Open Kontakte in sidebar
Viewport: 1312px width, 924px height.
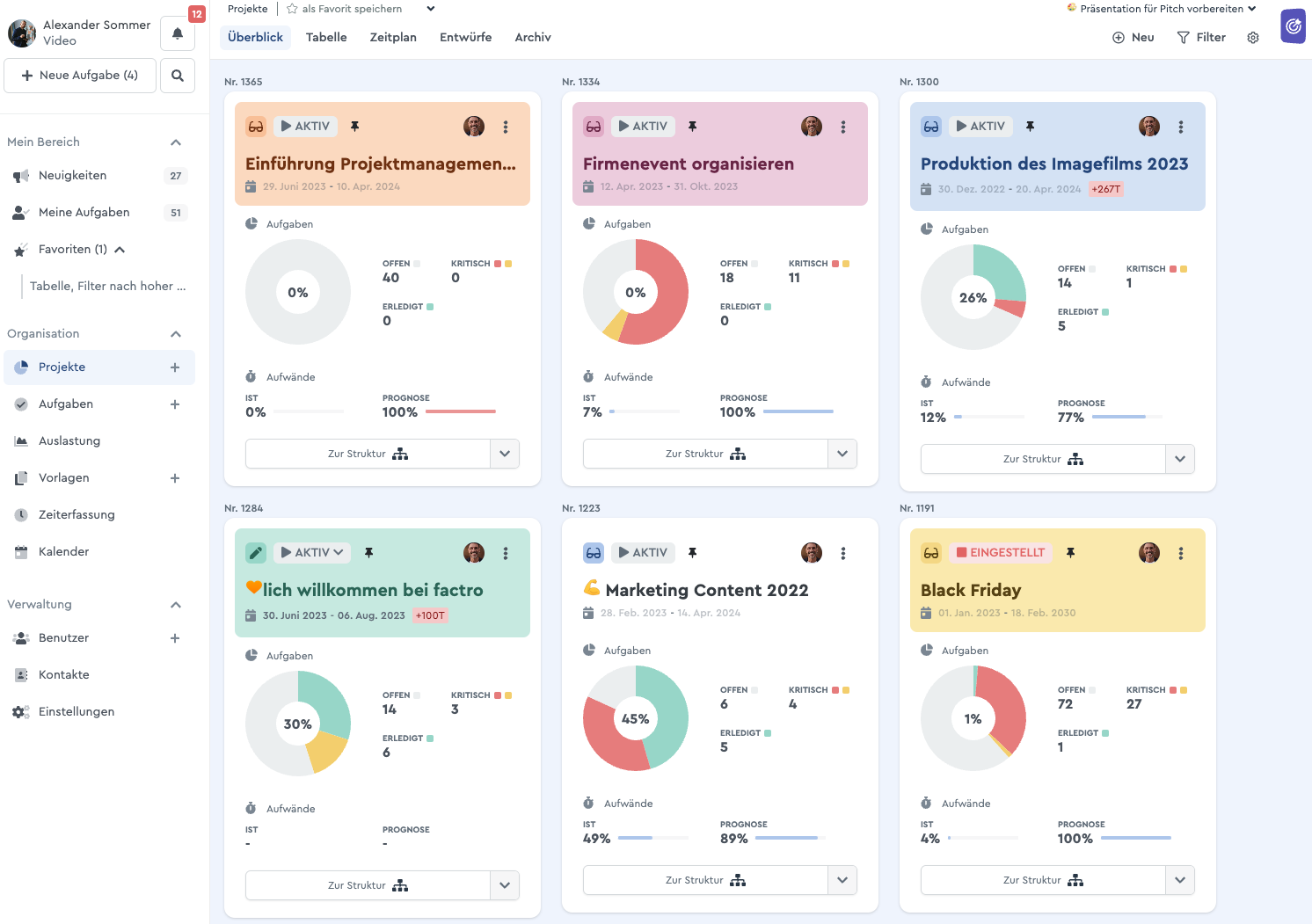(99, 675)
